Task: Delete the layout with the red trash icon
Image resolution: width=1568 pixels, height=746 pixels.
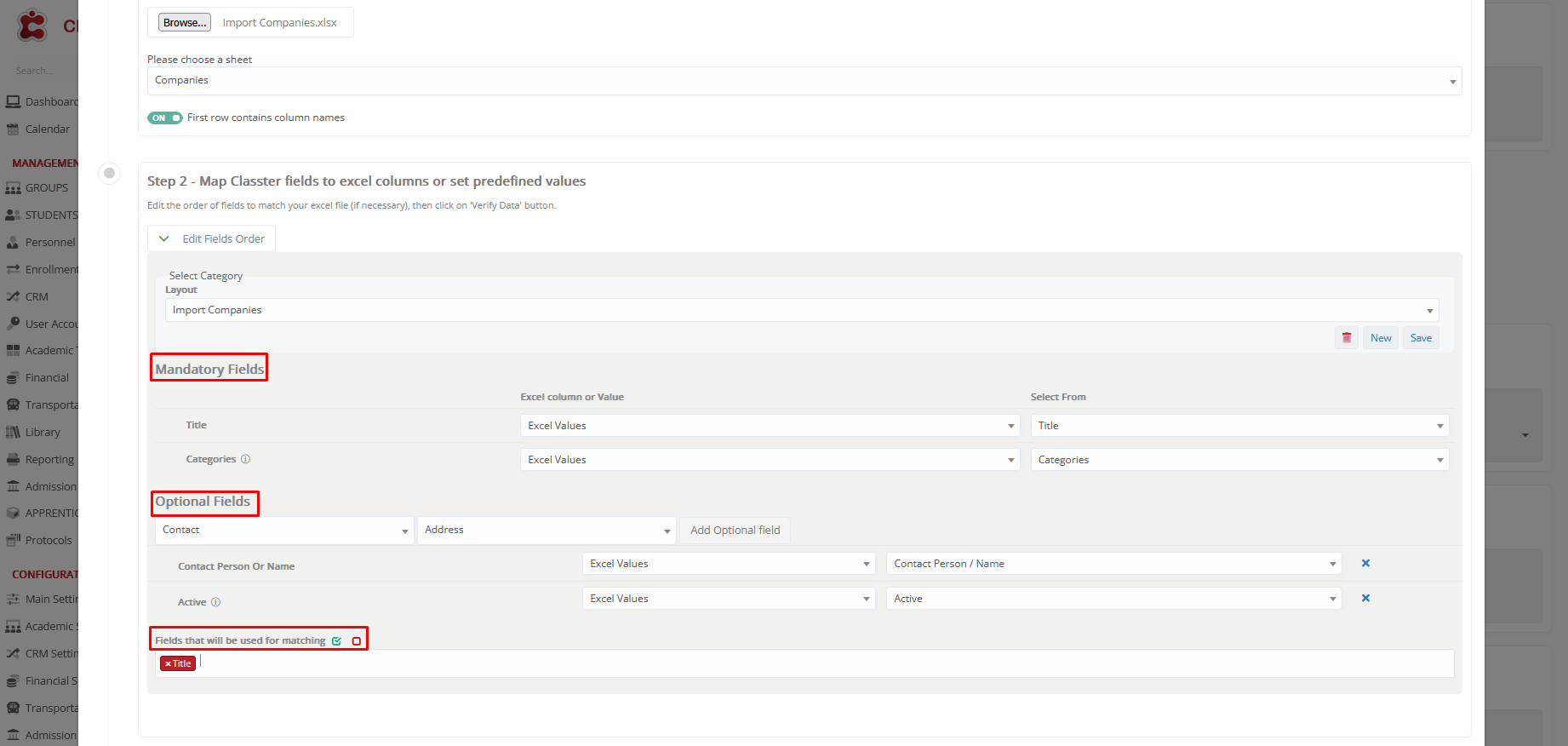Action: [x=1346, y=338]
